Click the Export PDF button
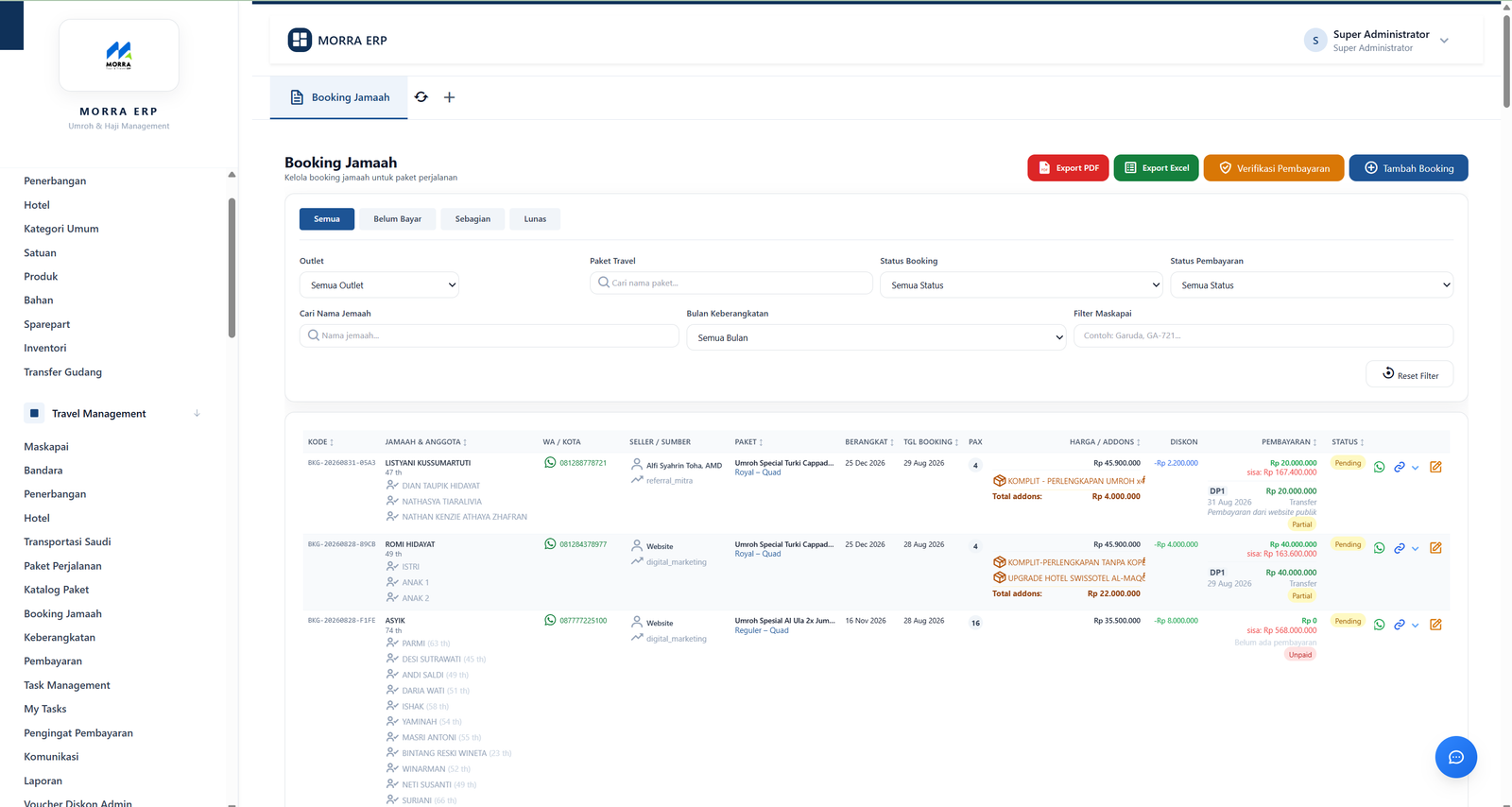 coord(1068,168)
